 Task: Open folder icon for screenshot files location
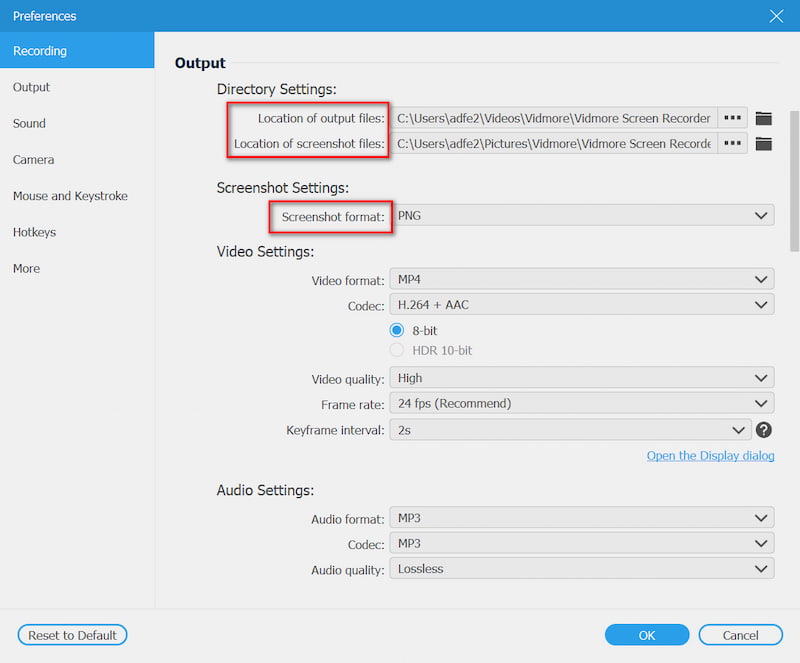pyautogui.click(x=764, y=144)
